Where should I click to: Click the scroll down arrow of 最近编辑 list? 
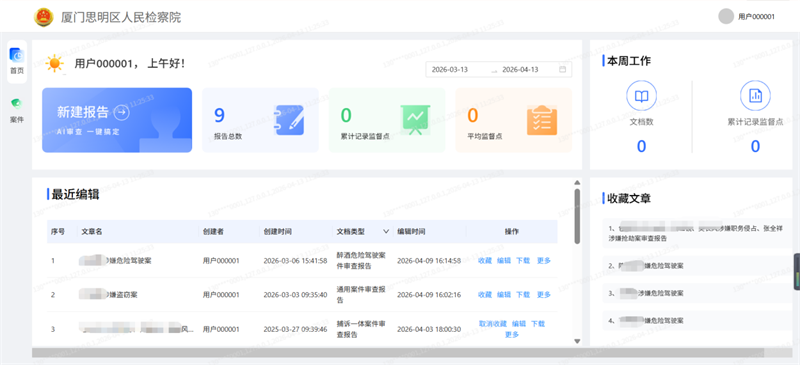coord(577,341)
